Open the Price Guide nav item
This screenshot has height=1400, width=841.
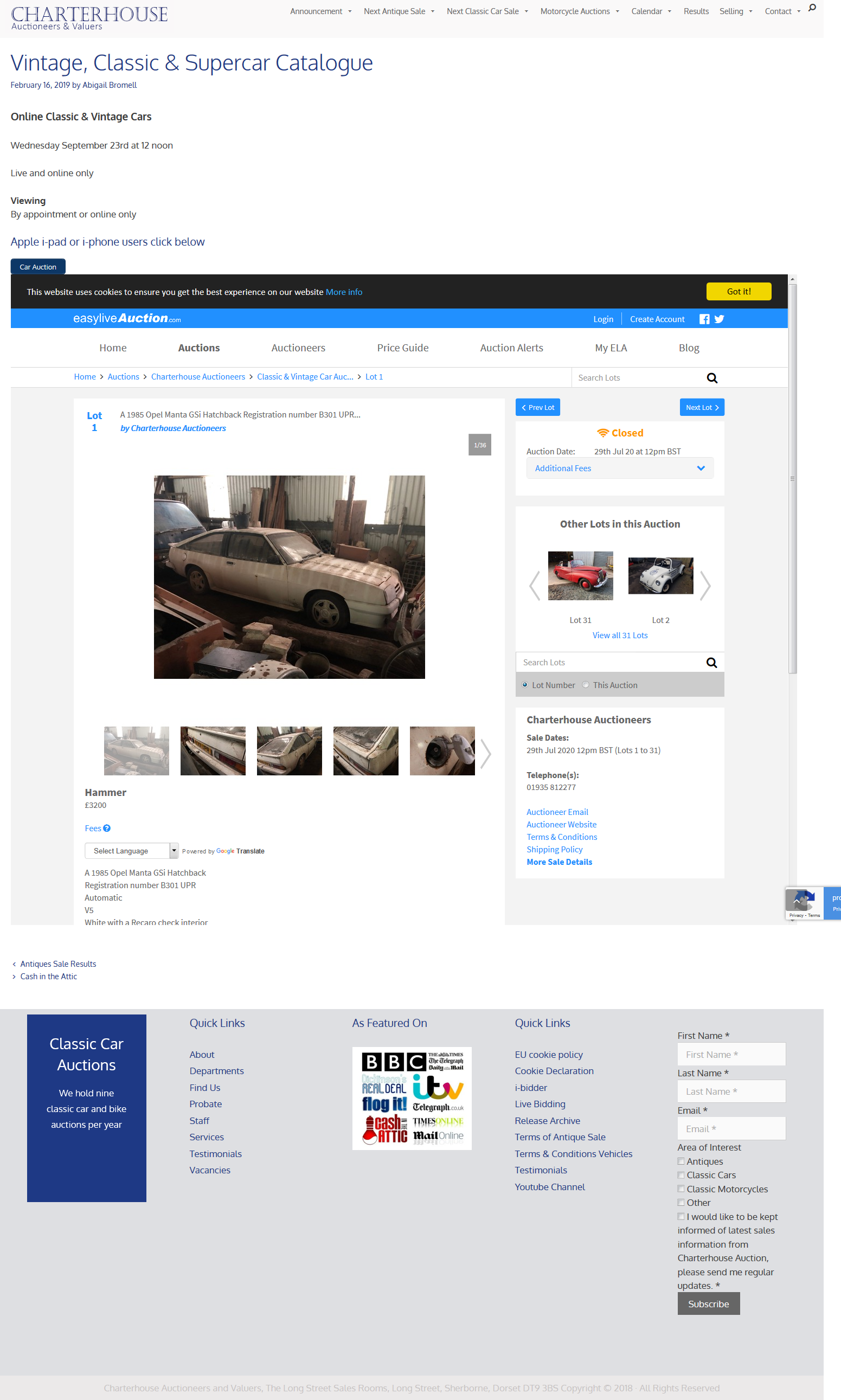click(x=403, y=348)
